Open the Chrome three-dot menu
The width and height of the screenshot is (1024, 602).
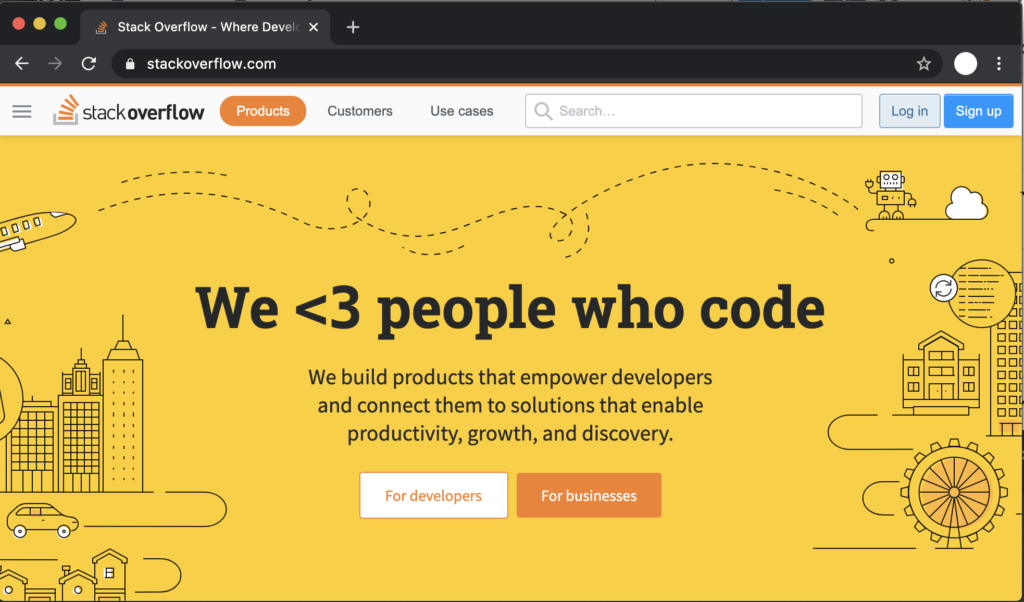click(x=999, y=63)
